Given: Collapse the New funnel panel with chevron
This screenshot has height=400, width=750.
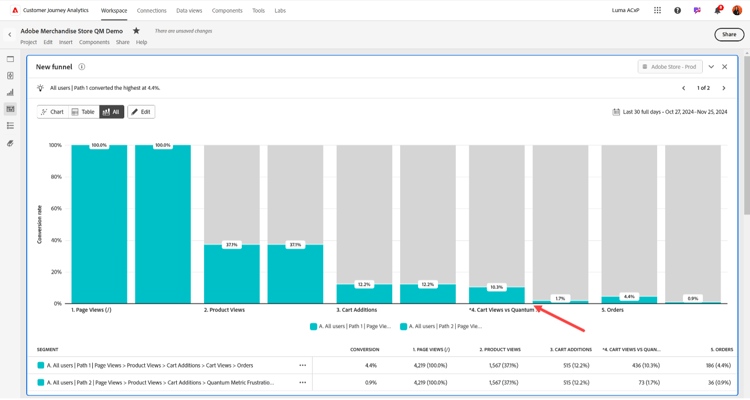Looking at the screenshot, I should pyautogui.click(x=711, y=67).
